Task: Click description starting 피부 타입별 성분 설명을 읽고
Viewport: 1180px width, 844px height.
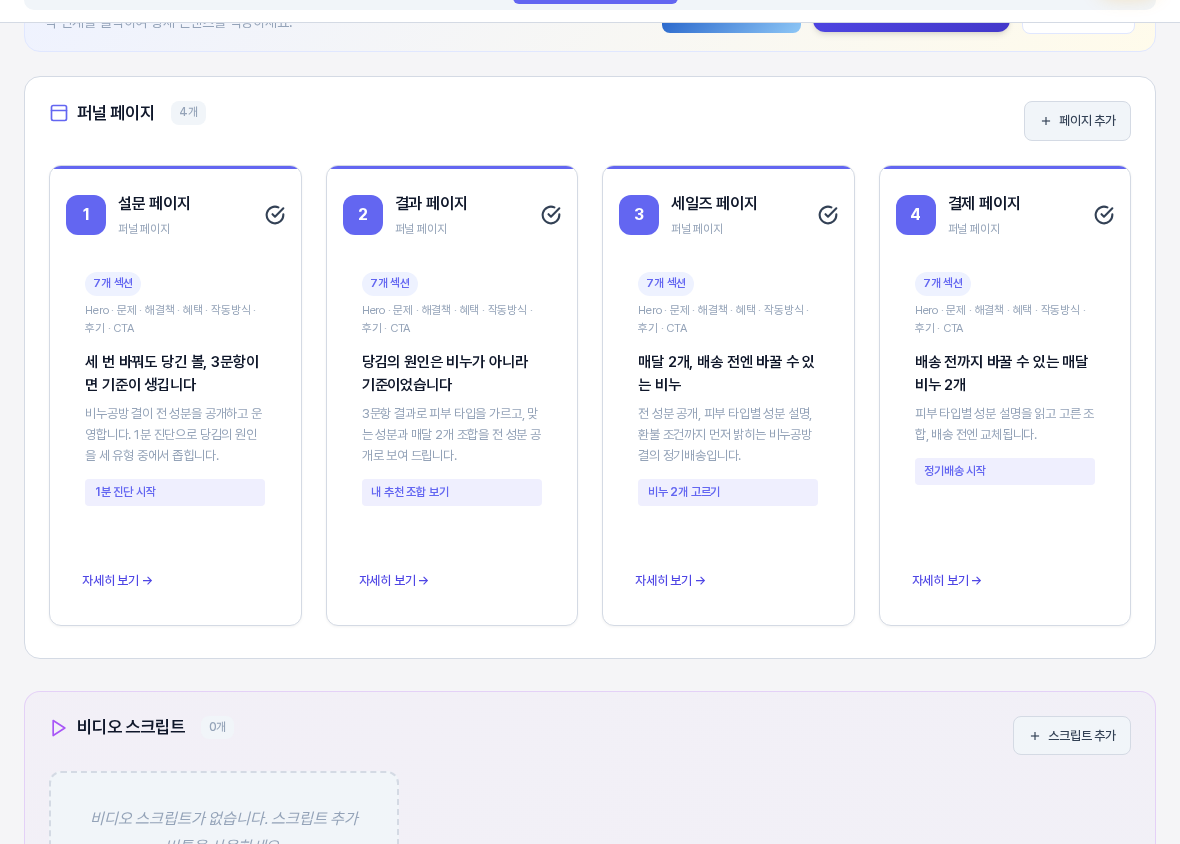Action: [1005, 424]
